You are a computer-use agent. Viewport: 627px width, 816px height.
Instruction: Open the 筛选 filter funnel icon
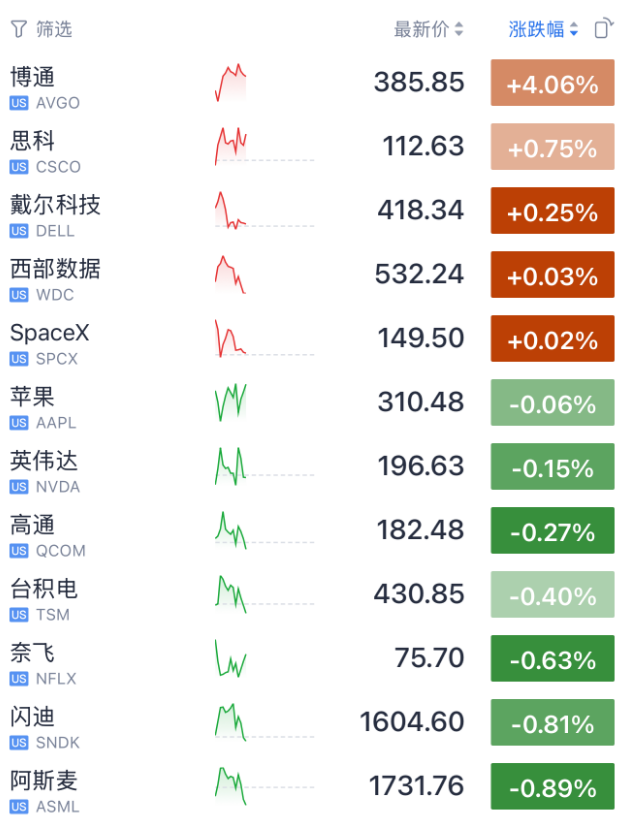point(19,29)
